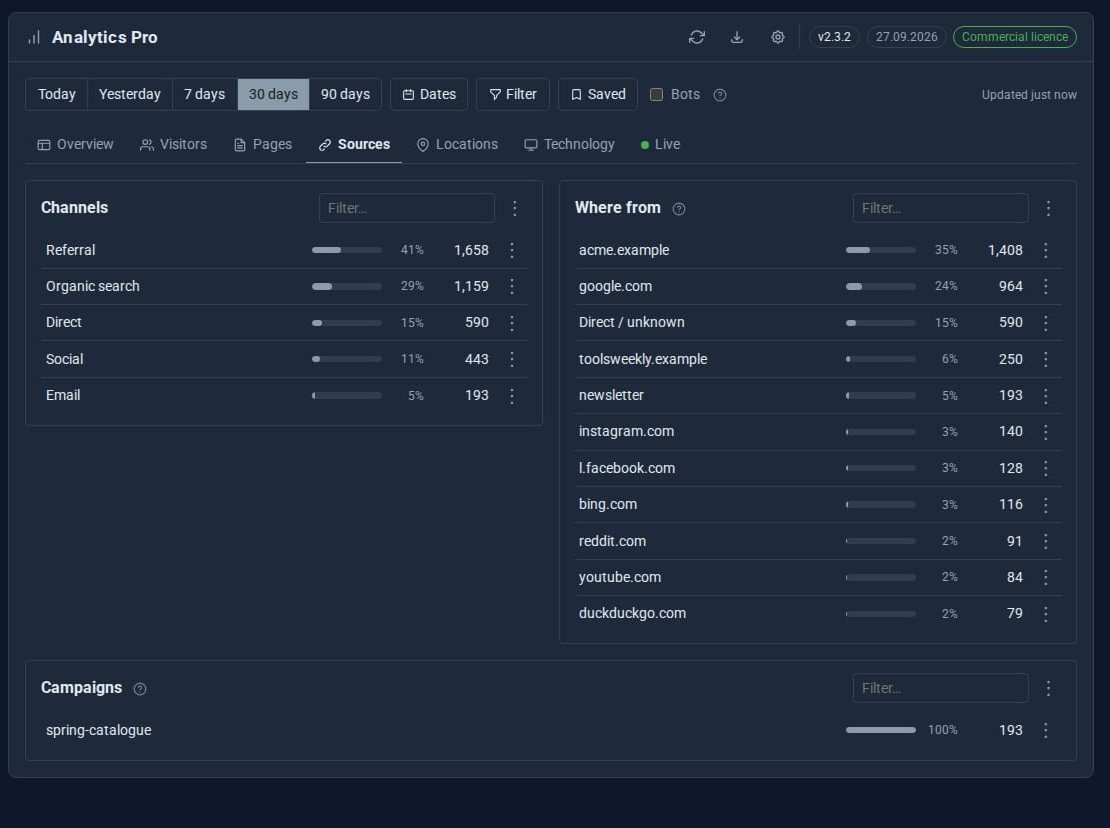Click the duckduckgo.com source name
This screenshot has height=828, width=1110.
coord(632,614)
